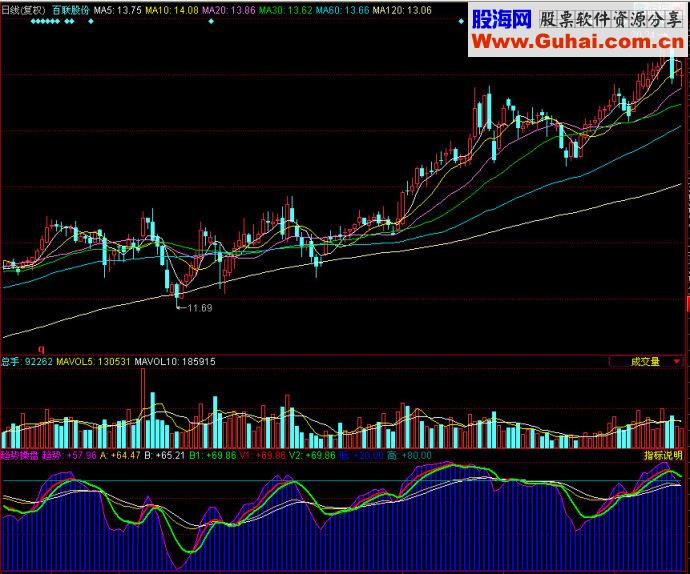This screenshot has width=690, height=574.
Task: Click the 趋势操盘 indicator name
Action: (x=20, y=455)
